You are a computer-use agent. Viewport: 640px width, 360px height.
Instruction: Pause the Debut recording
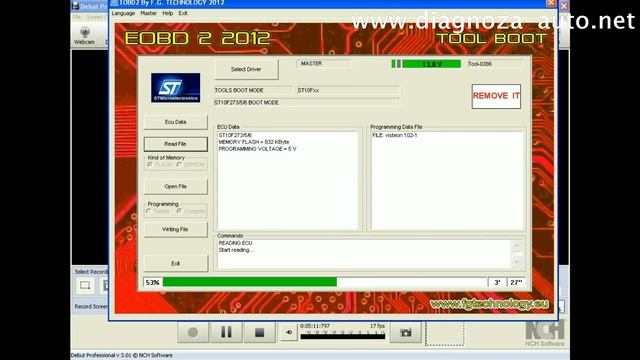[226, 333]
